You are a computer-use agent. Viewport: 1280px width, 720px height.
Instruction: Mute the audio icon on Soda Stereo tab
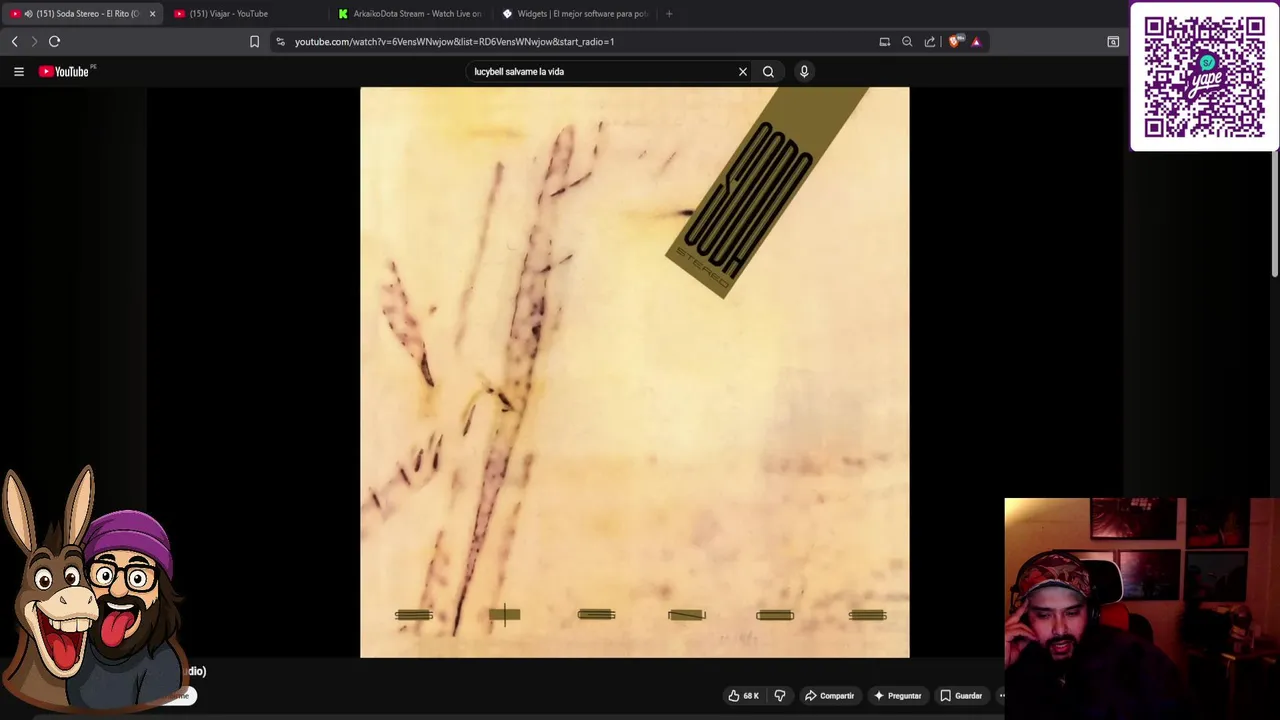pos(28,14)
